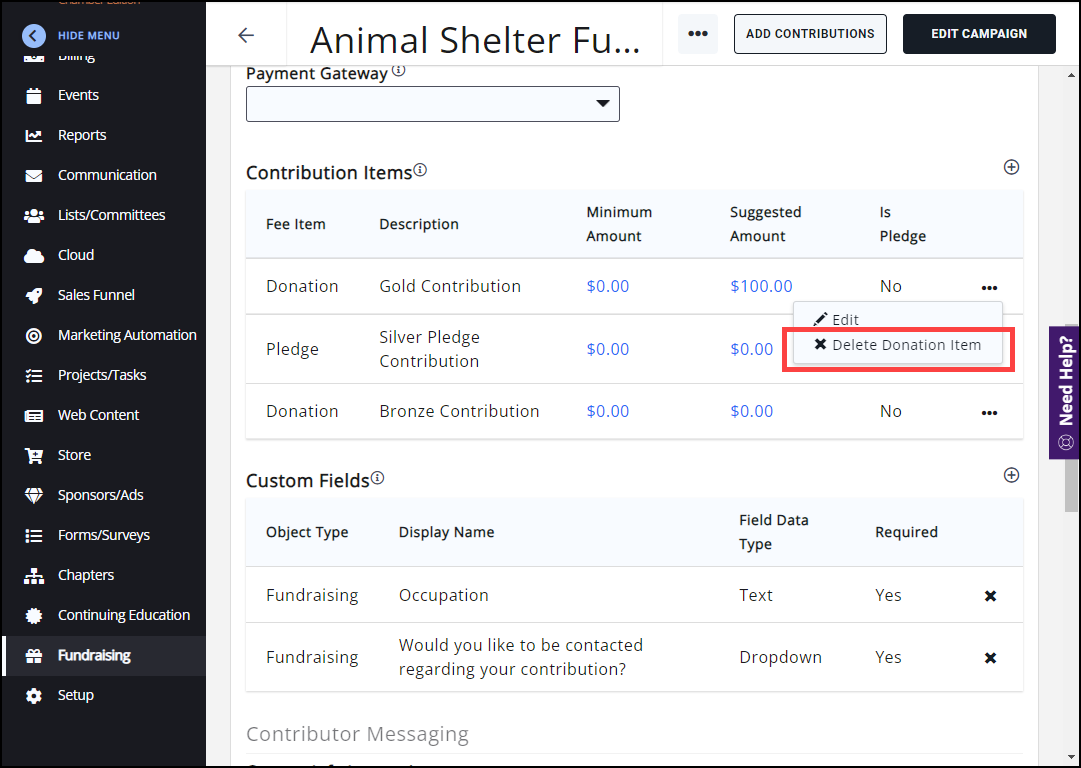
Task: Click the Edit Campaign button
Action: click(x=979, y=34)
